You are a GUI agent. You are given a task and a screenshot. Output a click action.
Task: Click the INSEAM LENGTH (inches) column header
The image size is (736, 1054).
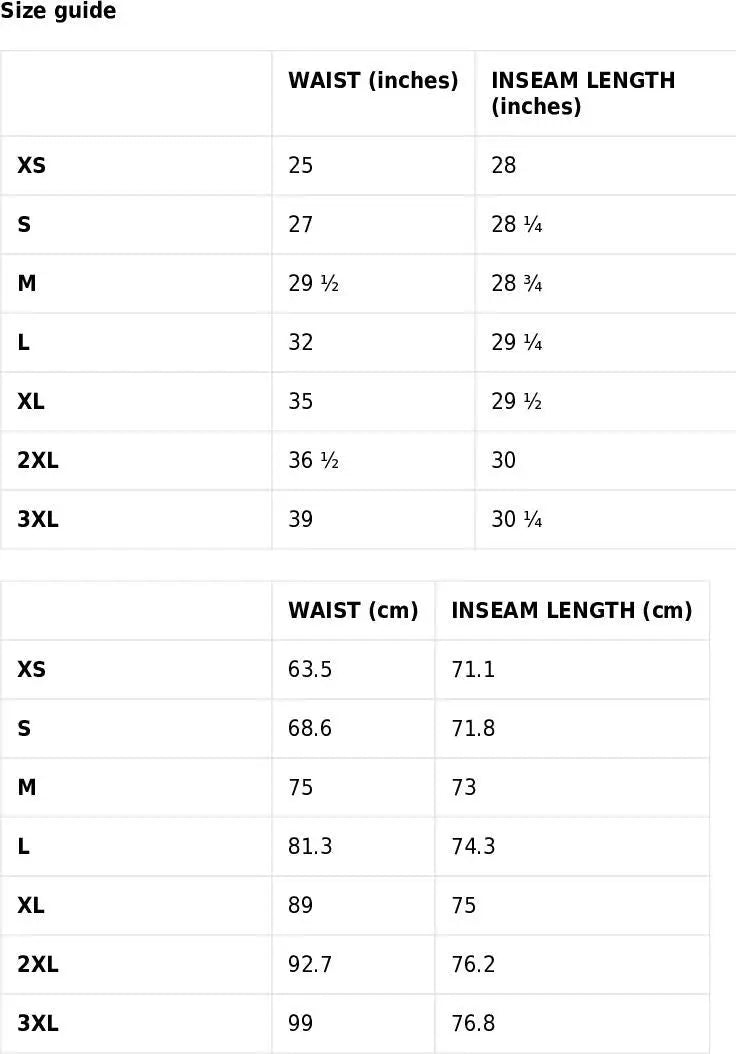point(583,93)
